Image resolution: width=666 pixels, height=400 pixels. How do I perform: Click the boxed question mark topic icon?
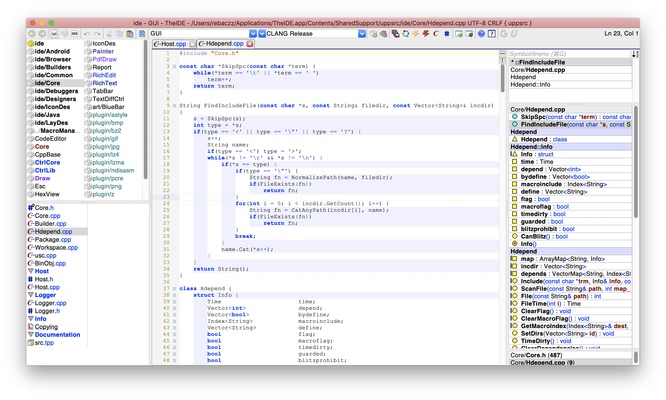(492, 34)
